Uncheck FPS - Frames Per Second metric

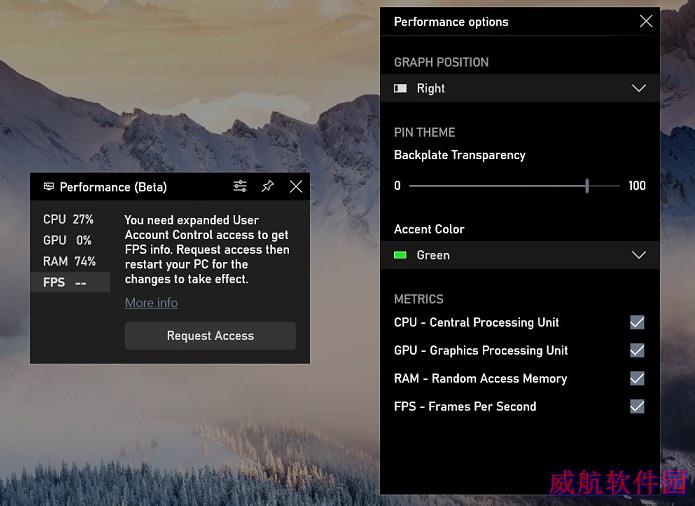point(637,406)
